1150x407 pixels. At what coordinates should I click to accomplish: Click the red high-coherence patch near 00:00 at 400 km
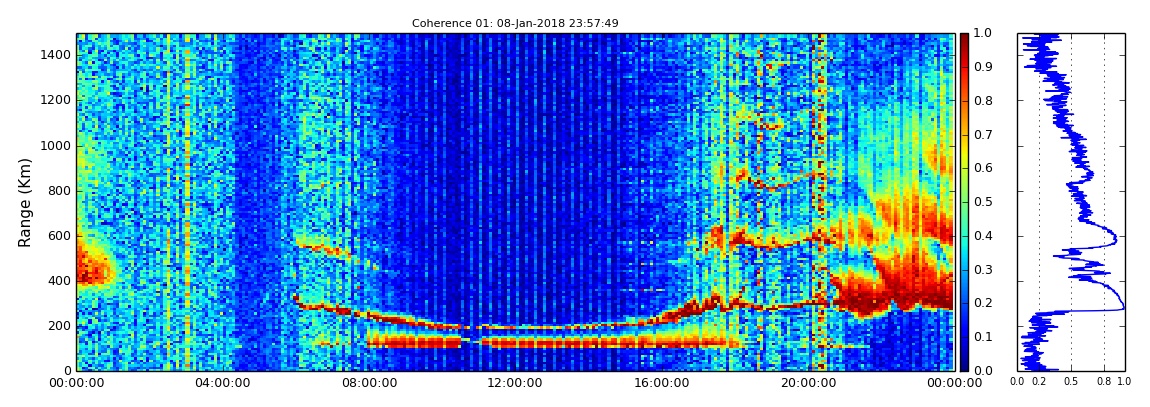click(93, 268)
